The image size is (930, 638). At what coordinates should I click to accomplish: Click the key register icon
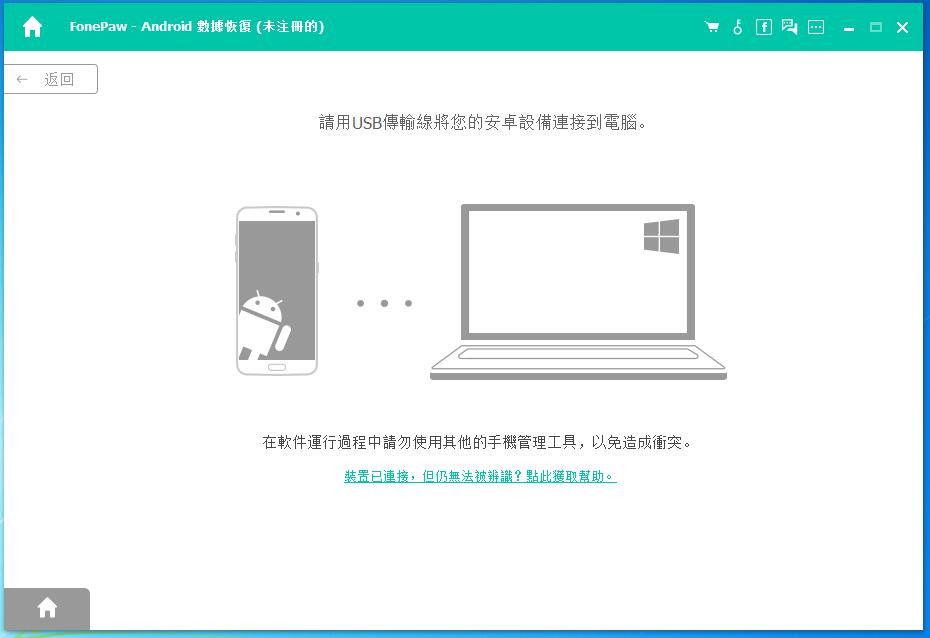click(x=737, y=27)
